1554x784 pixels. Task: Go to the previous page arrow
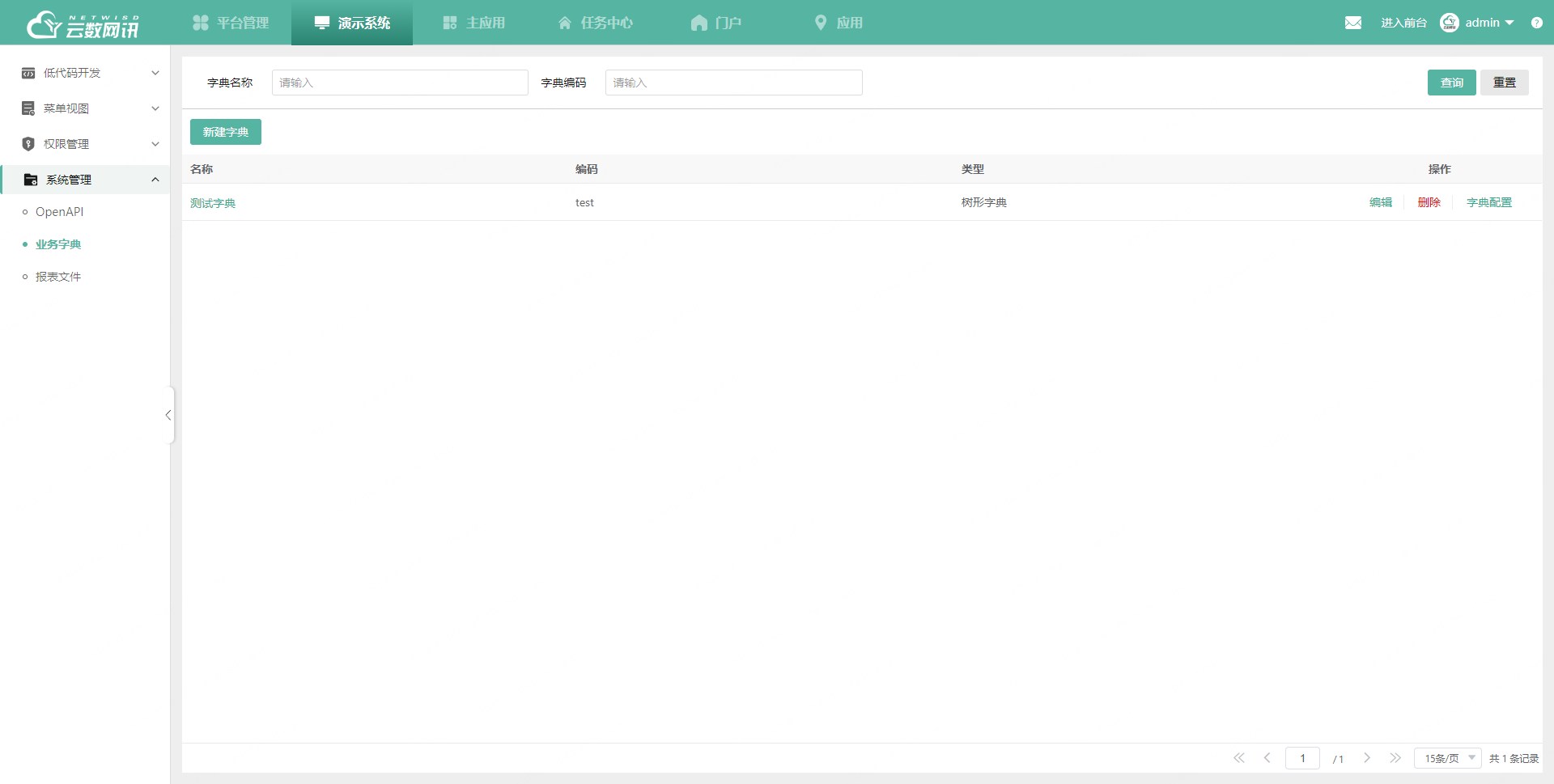point(1267,758)
